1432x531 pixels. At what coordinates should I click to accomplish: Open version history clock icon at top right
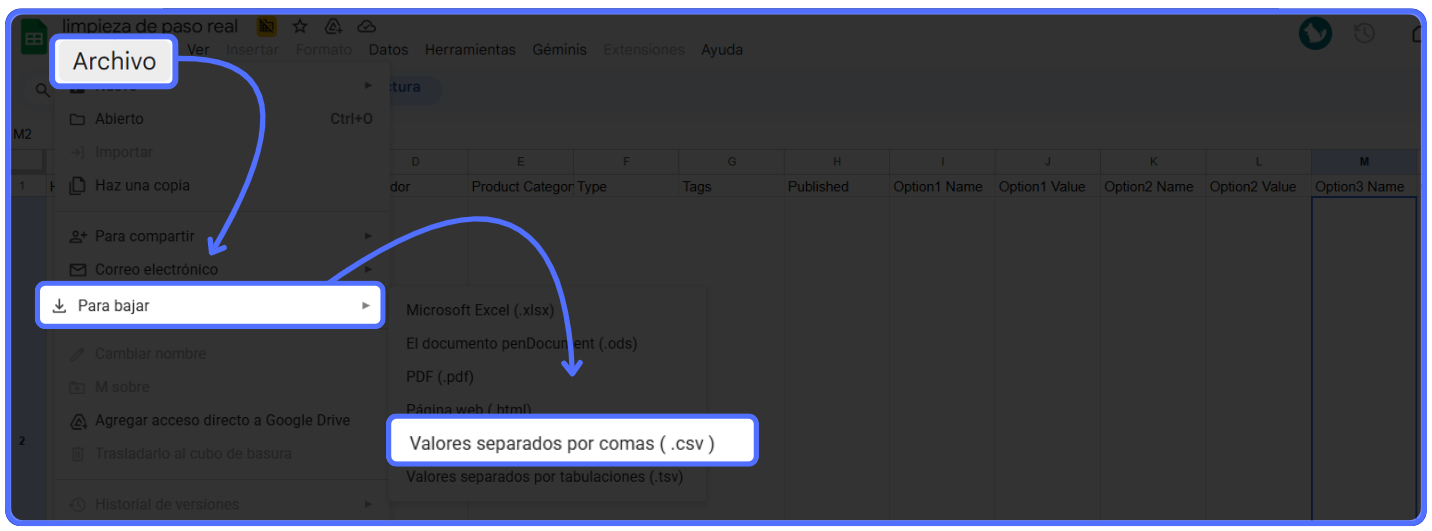(1364, 34)
